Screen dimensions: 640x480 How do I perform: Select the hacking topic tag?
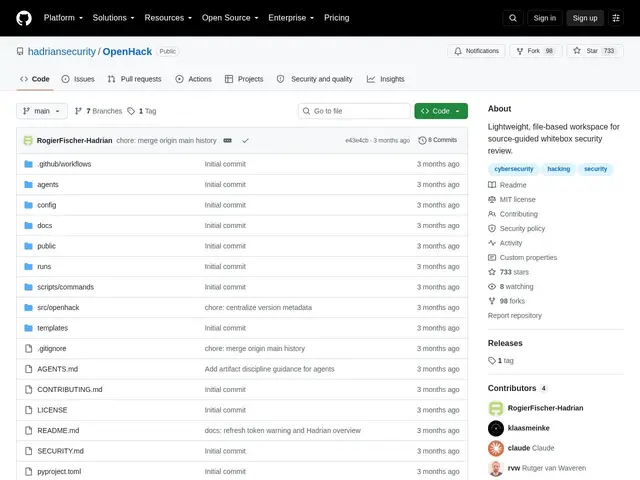pos(558,169)
